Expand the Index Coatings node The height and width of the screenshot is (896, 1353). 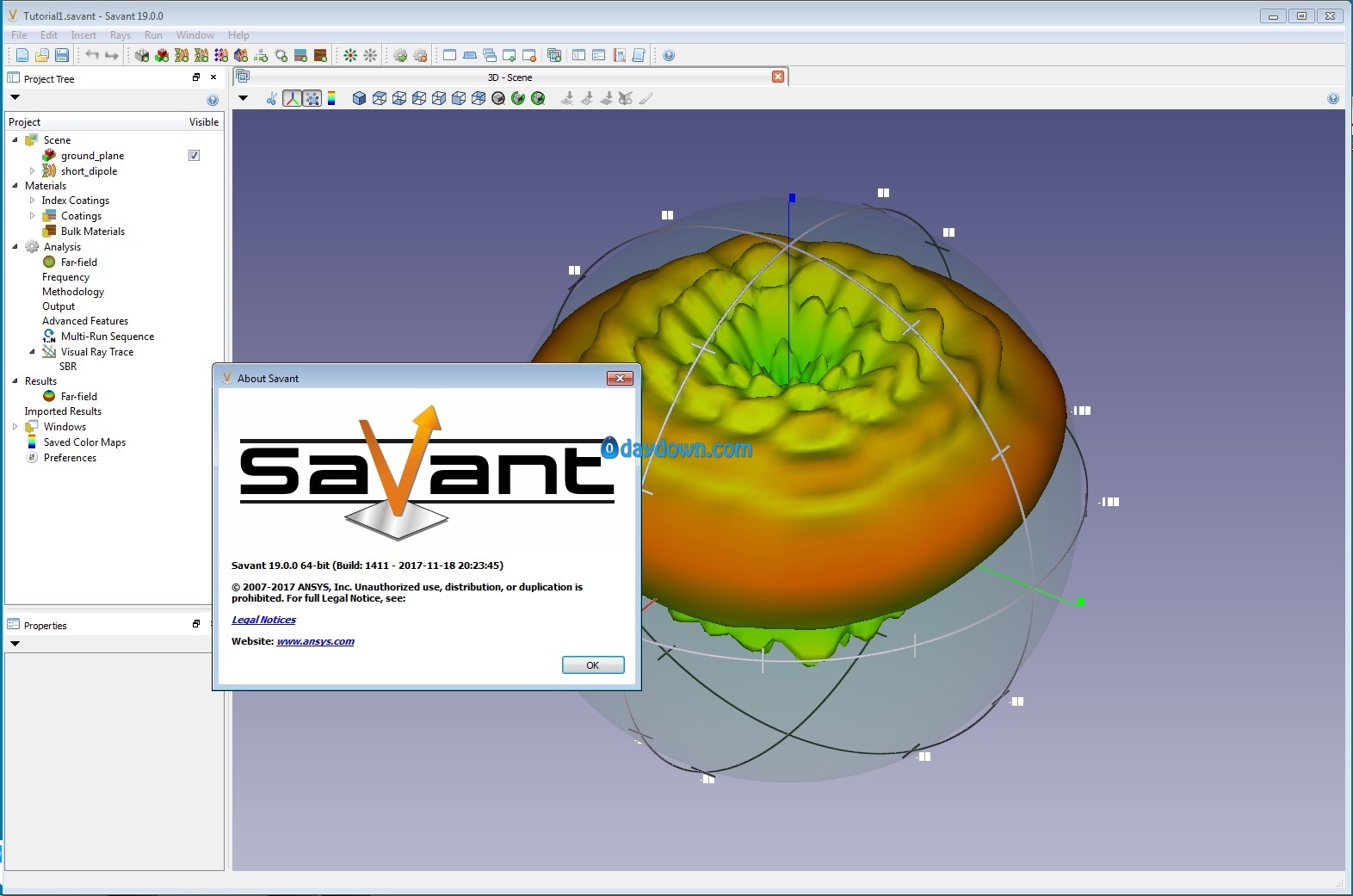point(32,201)
